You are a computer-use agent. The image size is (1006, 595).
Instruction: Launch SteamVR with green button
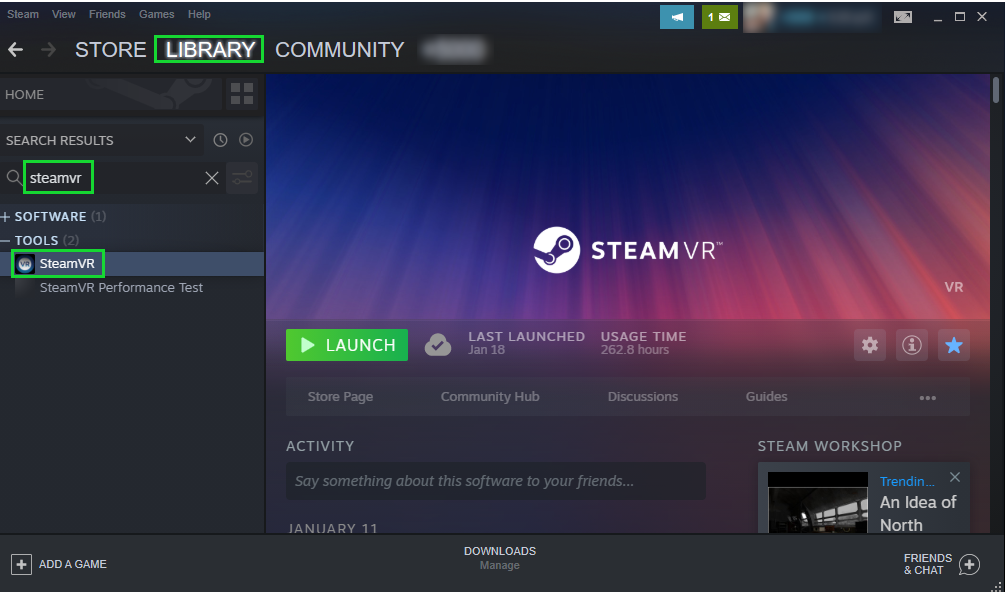(347, 345)
